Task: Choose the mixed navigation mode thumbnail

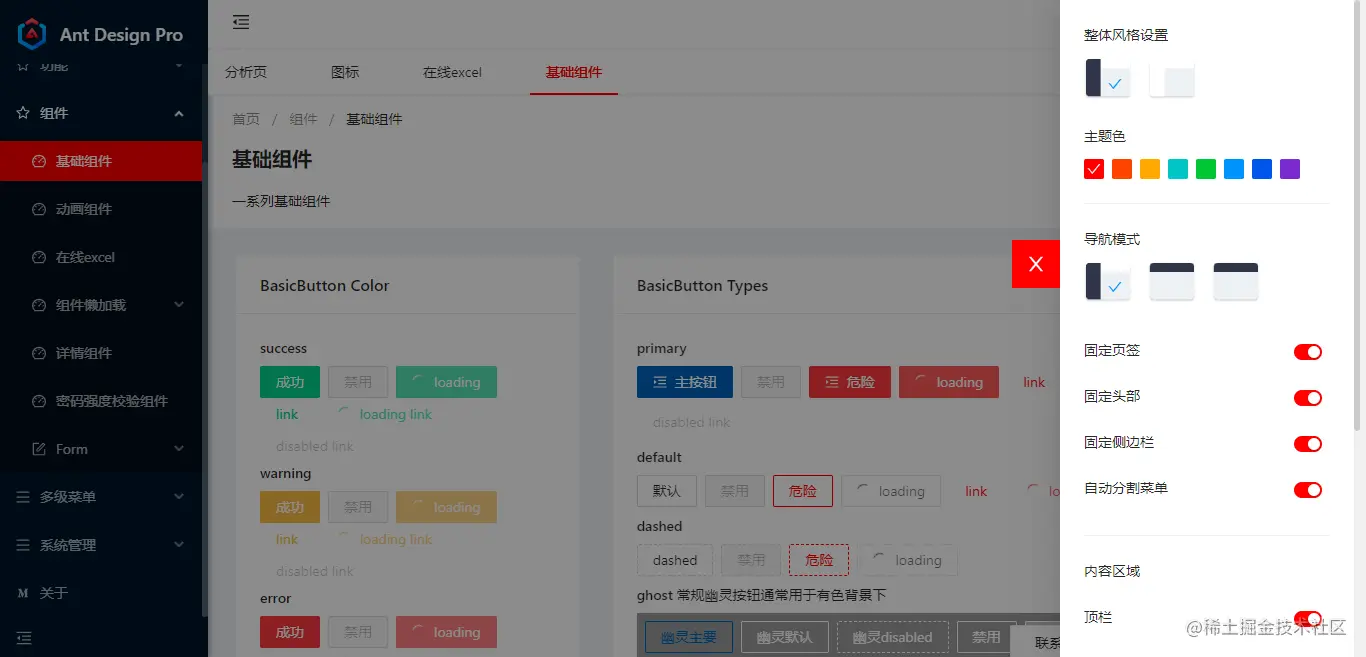Action: click(x=1236, y=282)
